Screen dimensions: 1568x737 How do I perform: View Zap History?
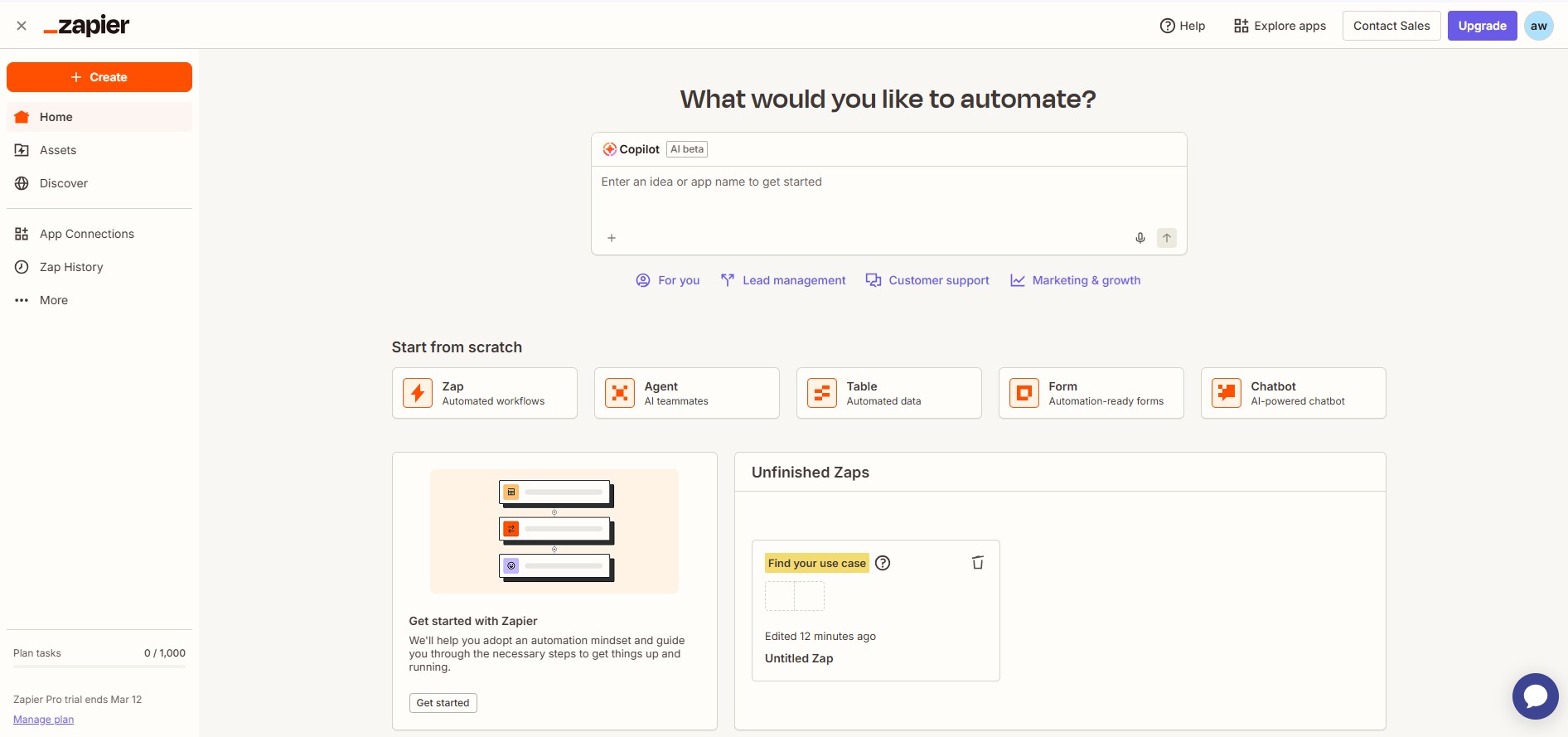point(99,267)
